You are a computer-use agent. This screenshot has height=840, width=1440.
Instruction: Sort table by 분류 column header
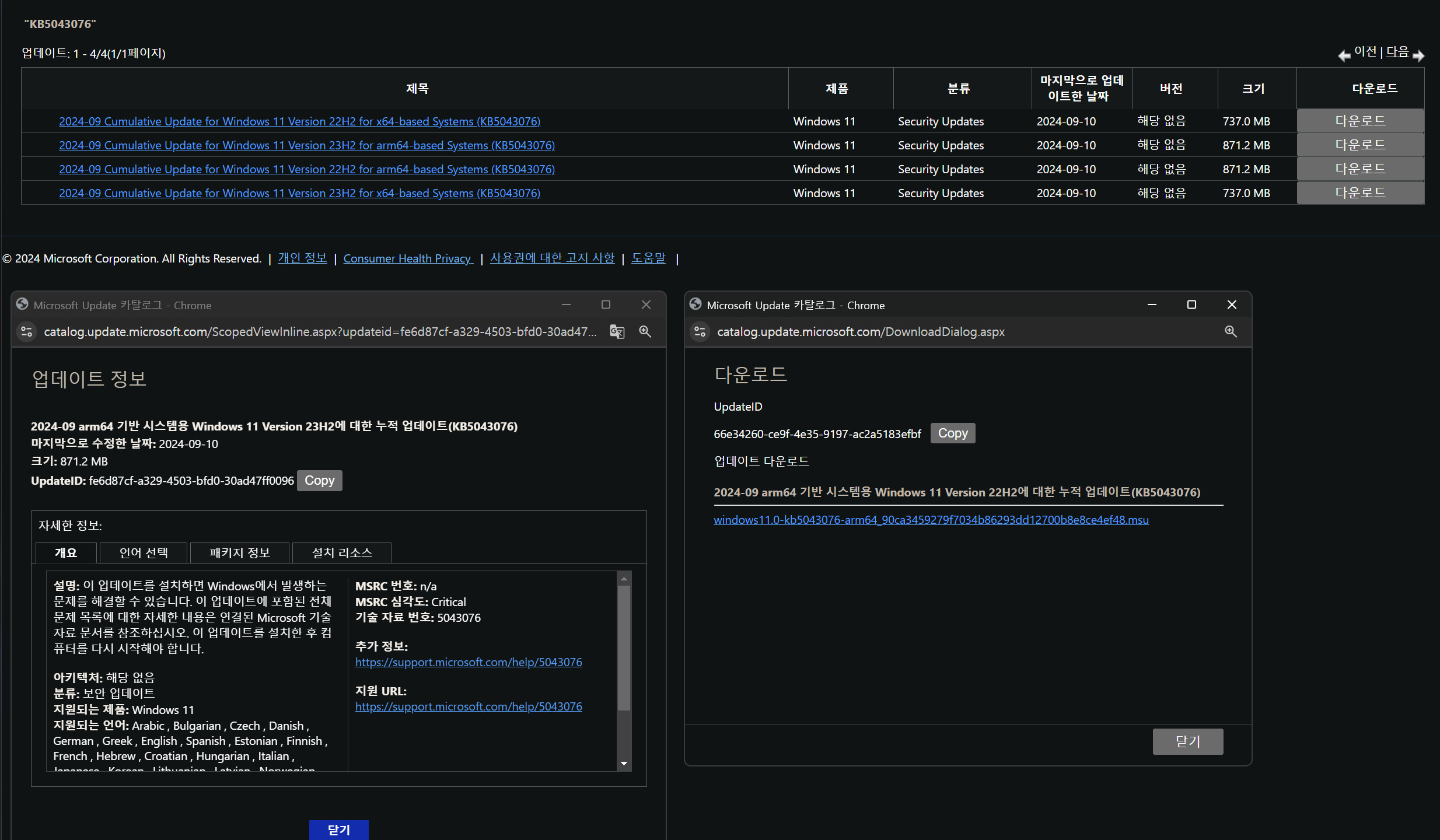959,89
